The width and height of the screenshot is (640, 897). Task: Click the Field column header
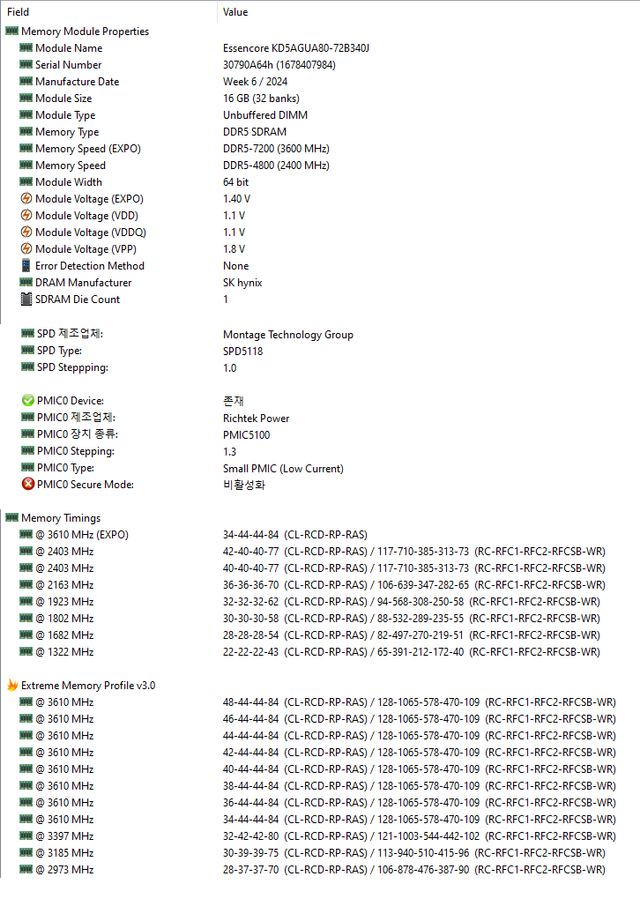tap(18, 12)
